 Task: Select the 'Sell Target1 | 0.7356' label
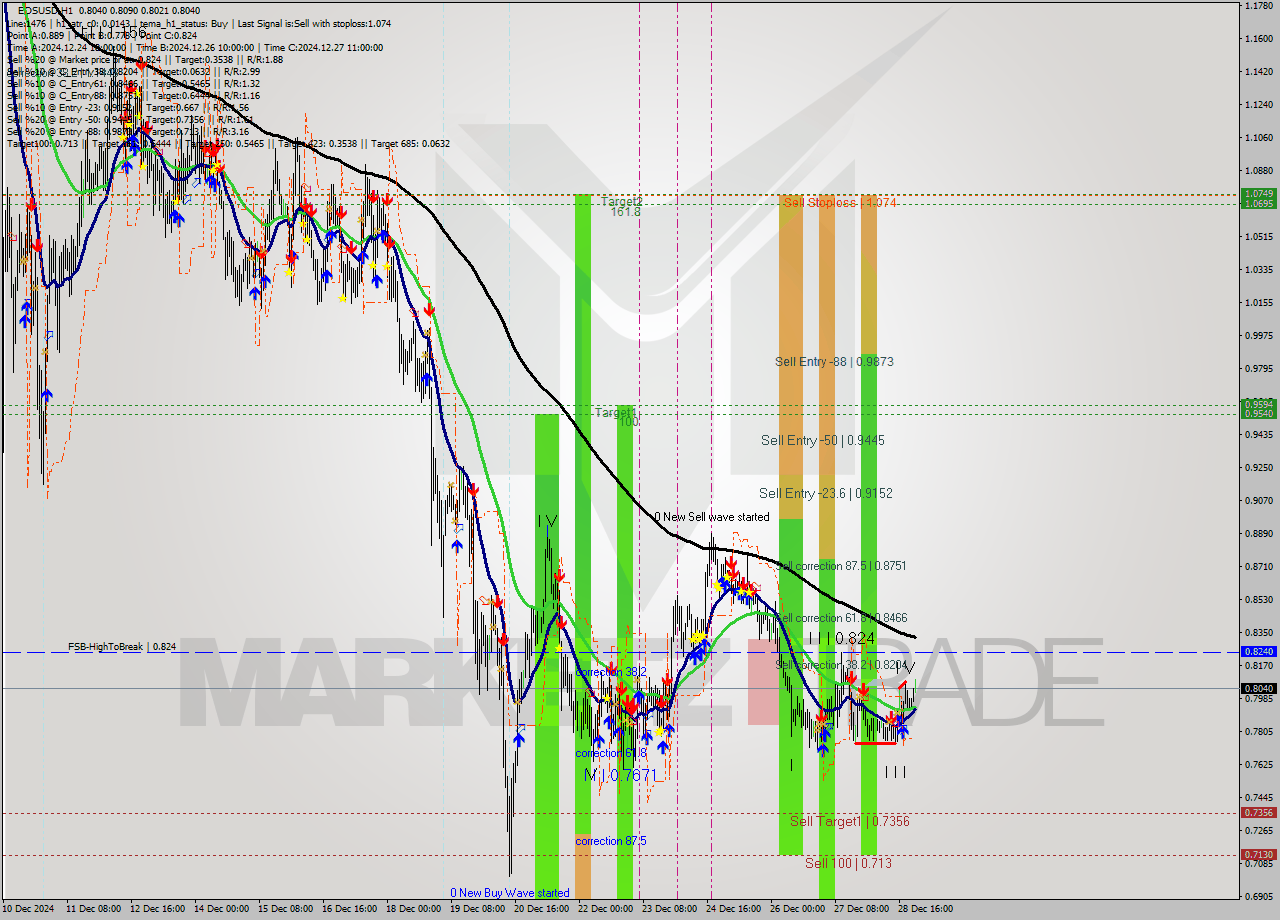coord(849,821)
